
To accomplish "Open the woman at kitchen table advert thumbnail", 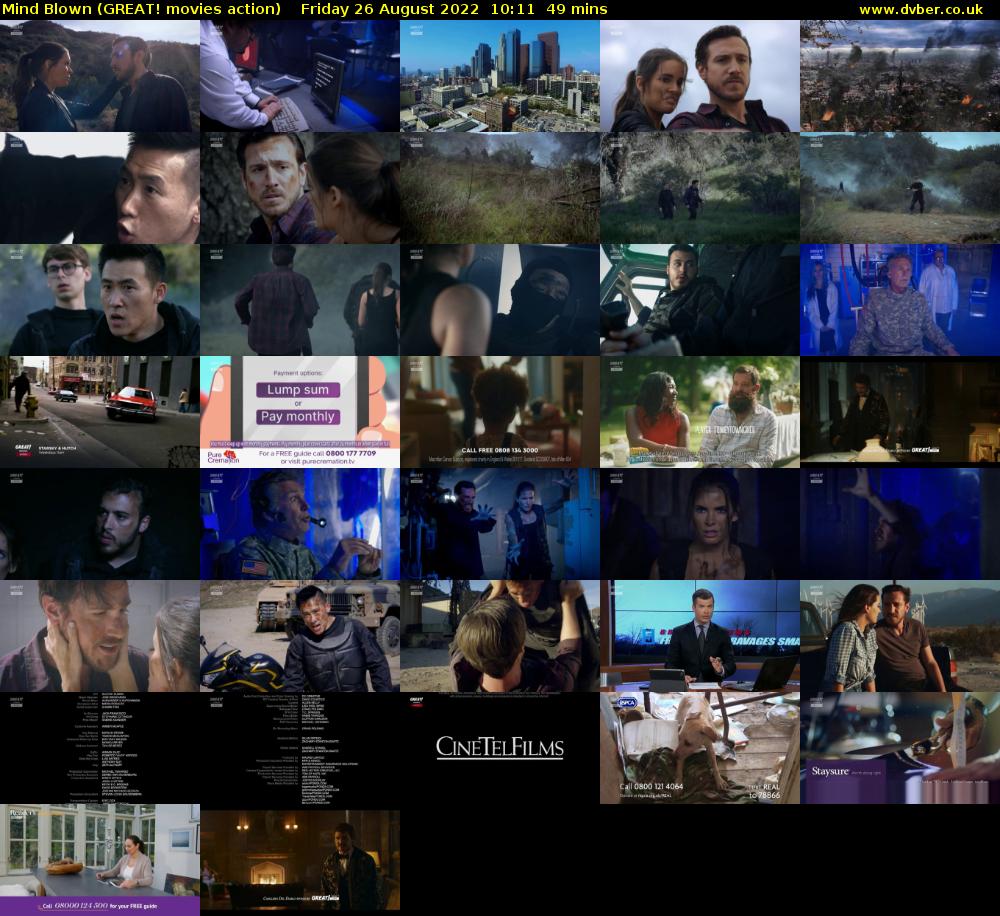I will (99, 860).
